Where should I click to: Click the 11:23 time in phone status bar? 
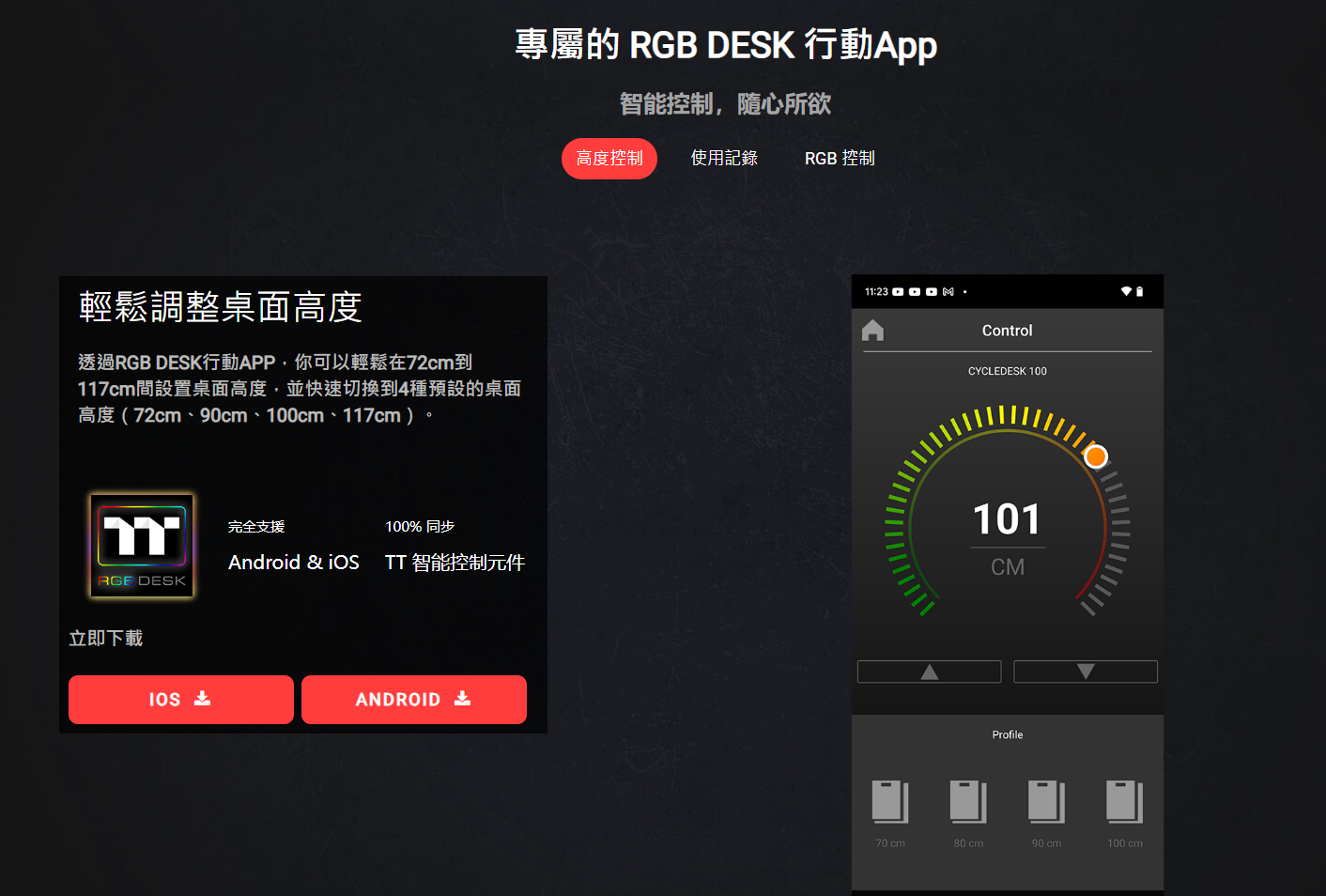click(876, 292)
